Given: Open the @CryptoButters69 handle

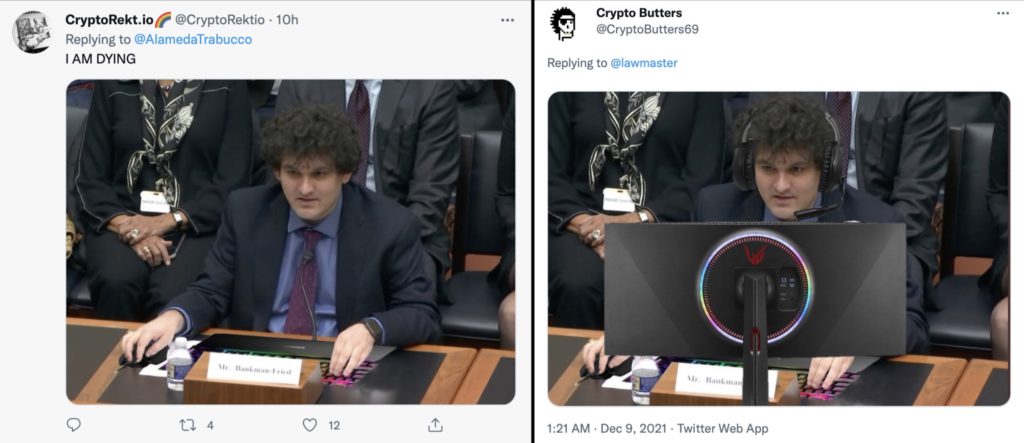Looking at the screenshot, I should 647,29.
